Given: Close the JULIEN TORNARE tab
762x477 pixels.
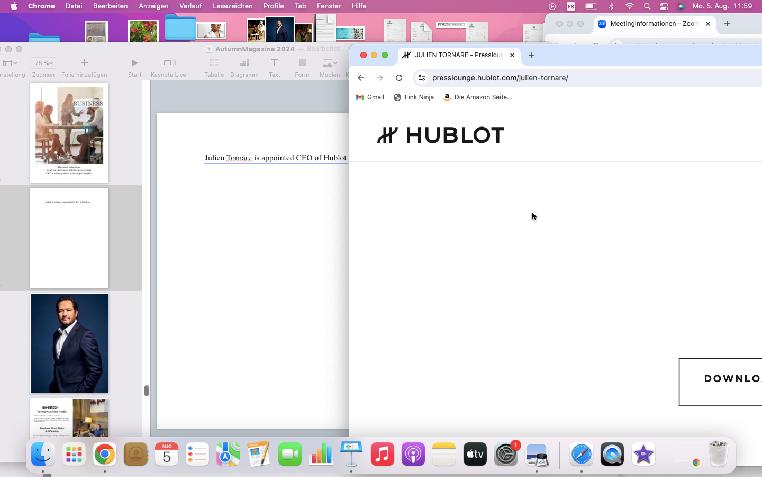Looking at the screenshot, I should [512, 55].
